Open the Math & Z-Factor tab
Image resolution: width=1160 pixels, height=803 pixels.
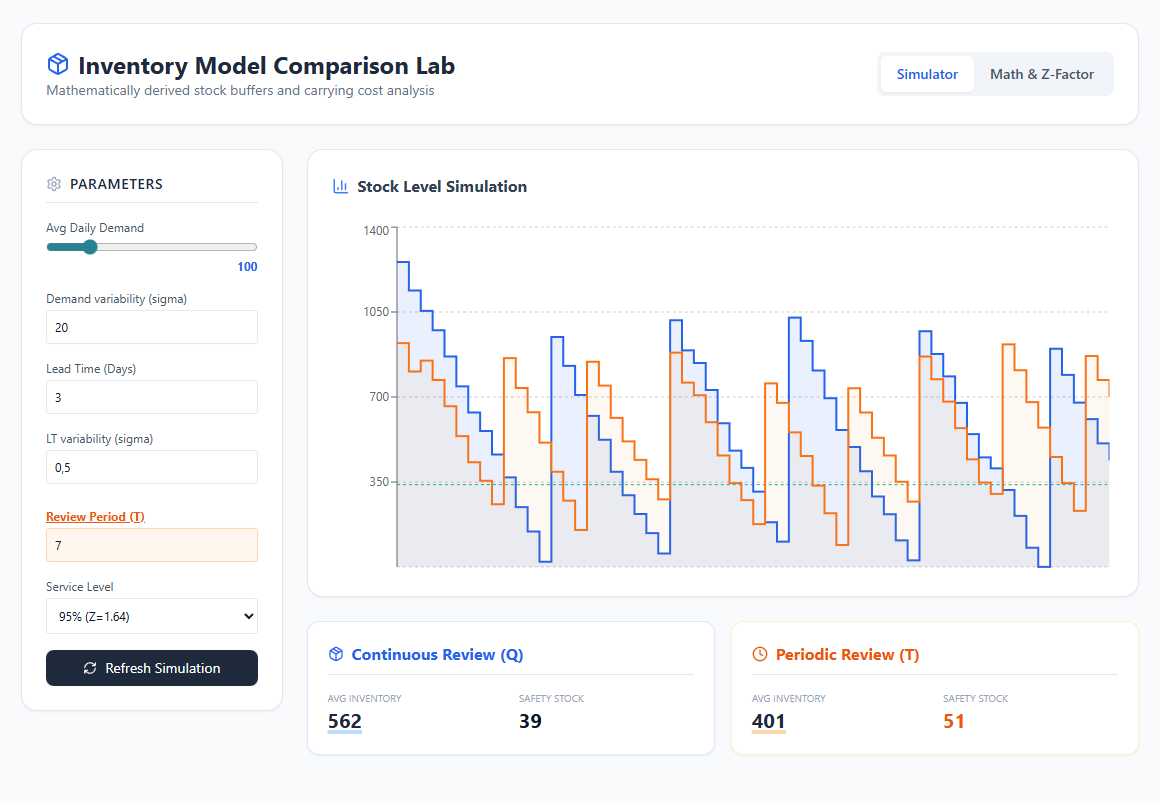1042,74
